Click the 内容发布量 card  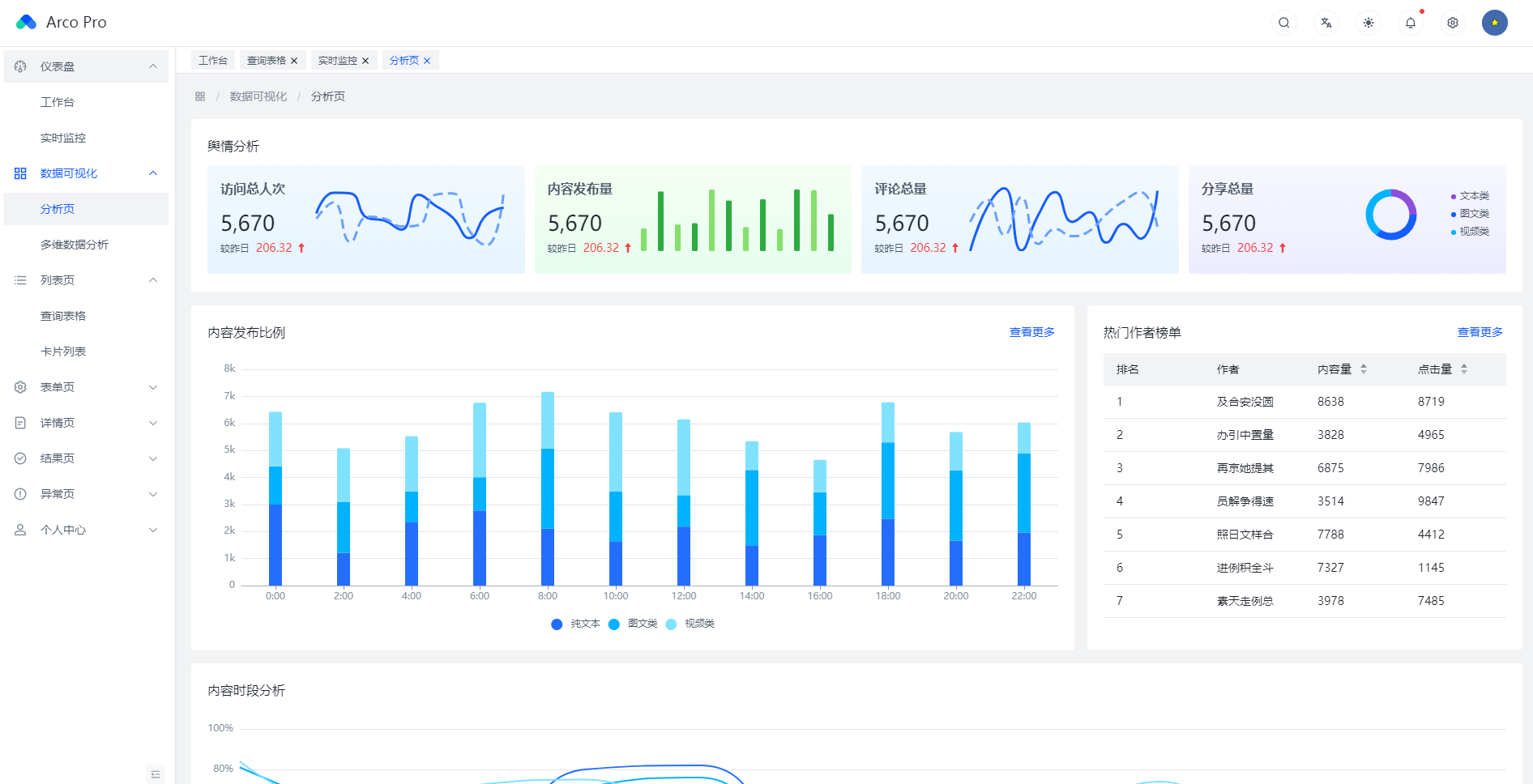tap(693, 219)
